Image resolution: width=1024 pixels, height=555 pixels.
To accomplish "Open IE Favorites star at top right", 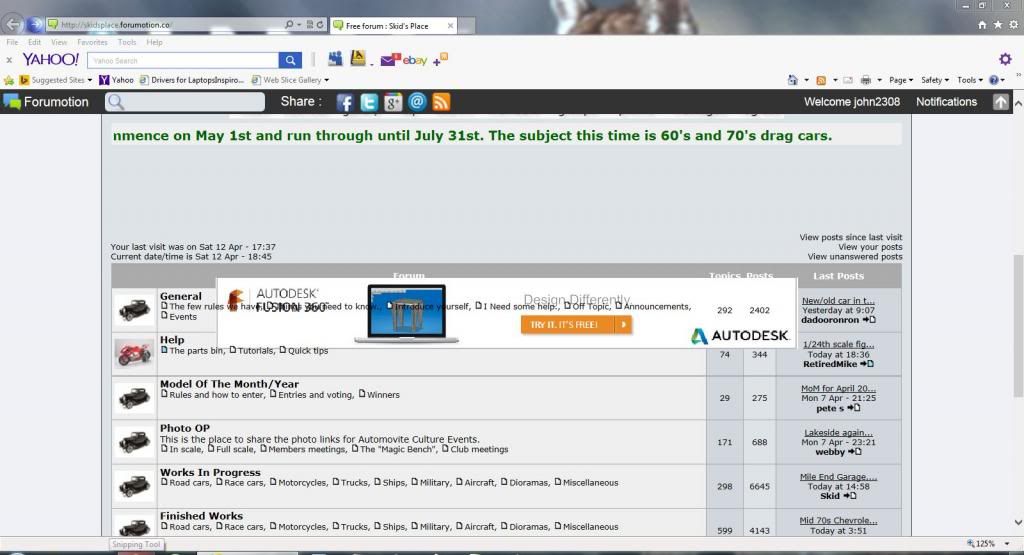I will 997,25.
